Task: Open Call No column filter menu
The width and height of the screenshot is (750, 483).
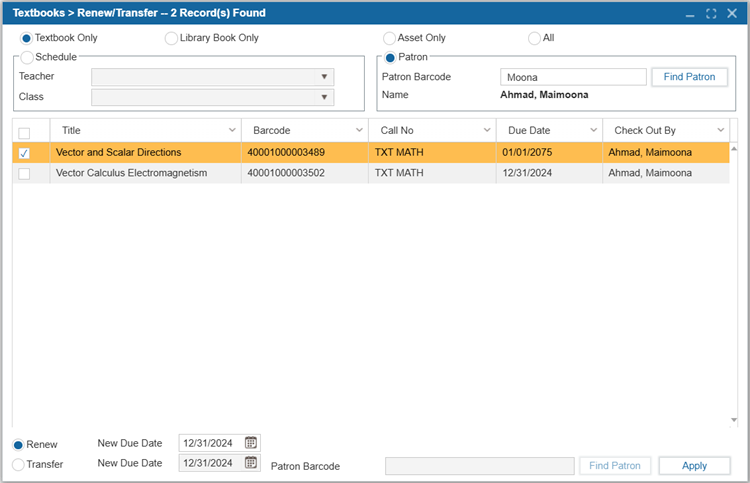Action: 487,130
